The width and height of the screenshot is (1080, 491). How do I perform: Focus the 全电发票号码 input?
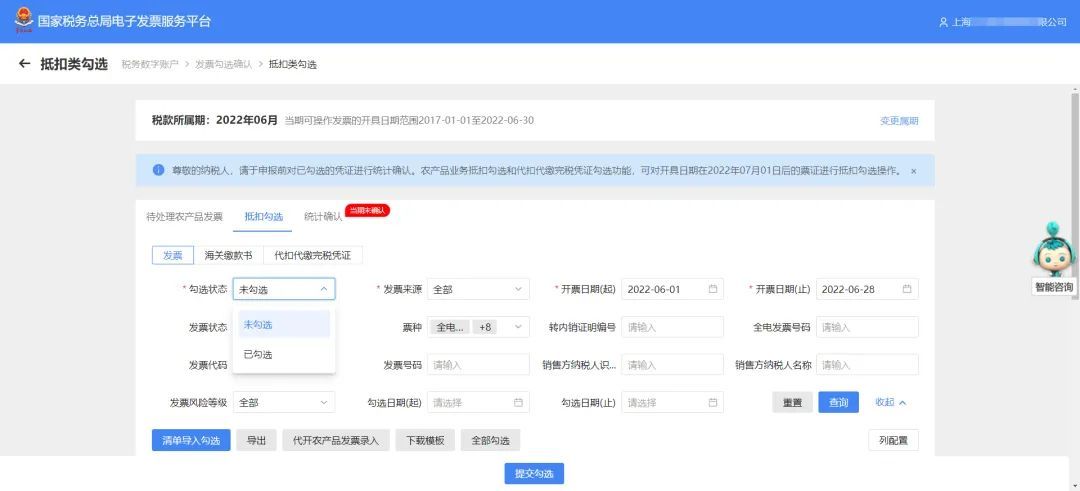pyautogui.click(x=867, y=327)
